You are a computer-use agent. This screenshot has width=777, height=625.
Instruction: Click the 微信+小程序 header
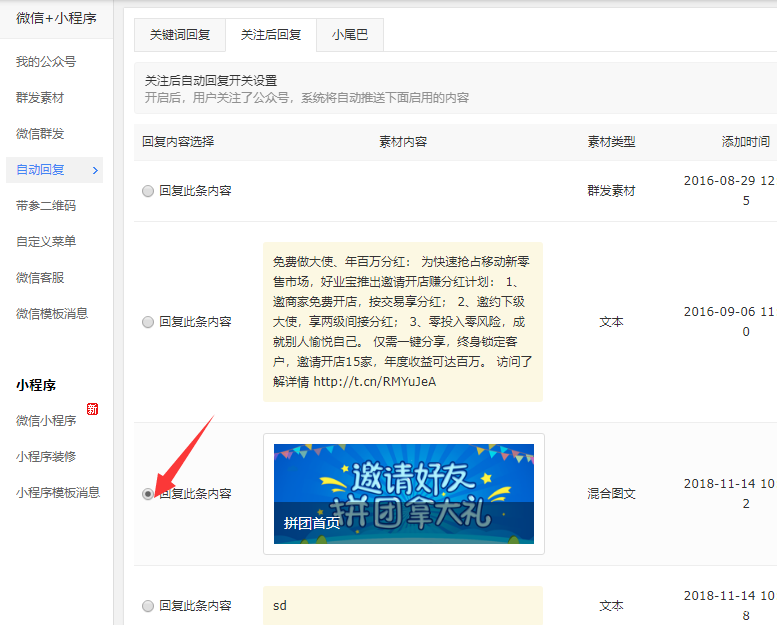coord(56,18)
